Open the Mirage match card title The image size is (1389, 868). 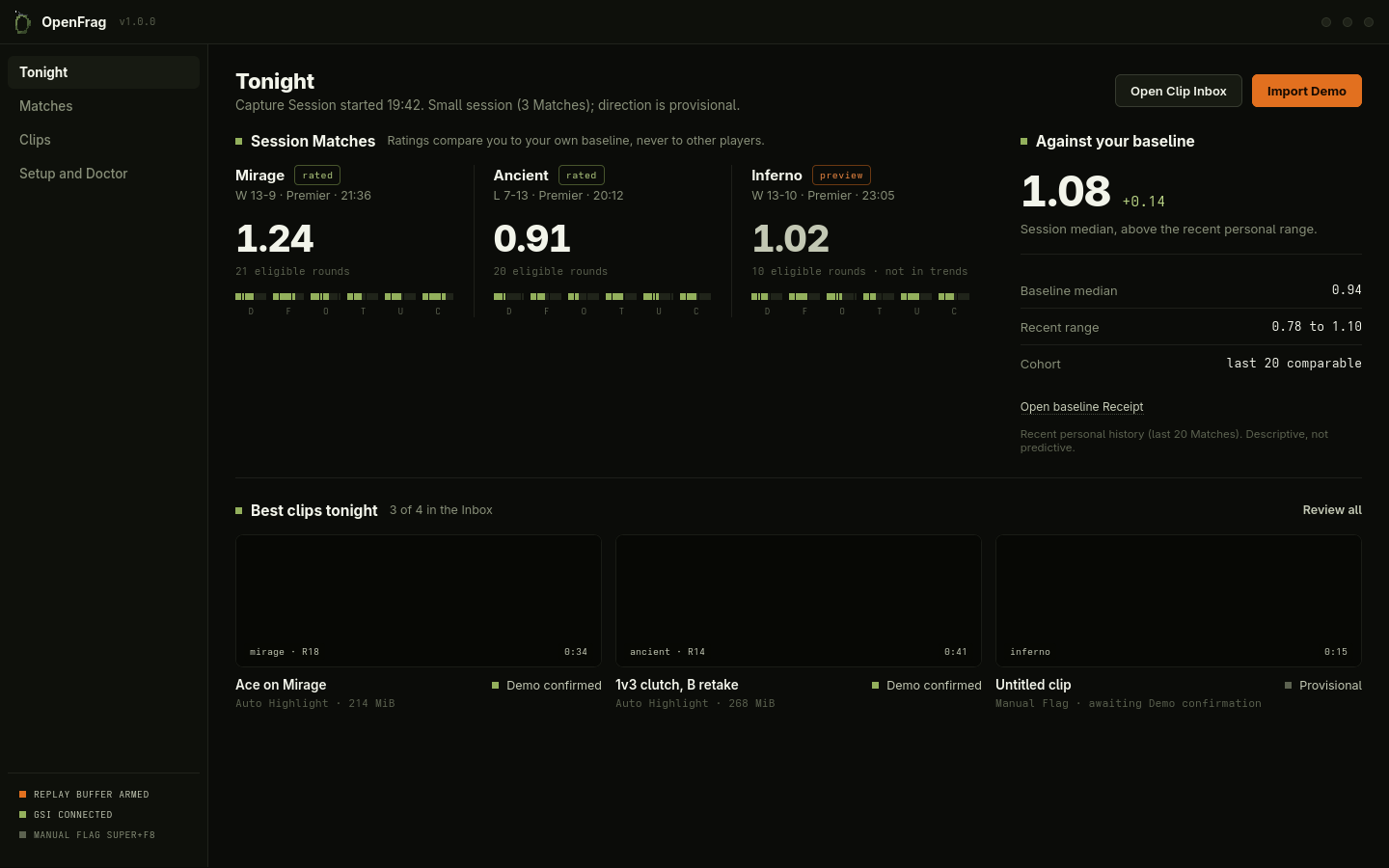(259, 176)
